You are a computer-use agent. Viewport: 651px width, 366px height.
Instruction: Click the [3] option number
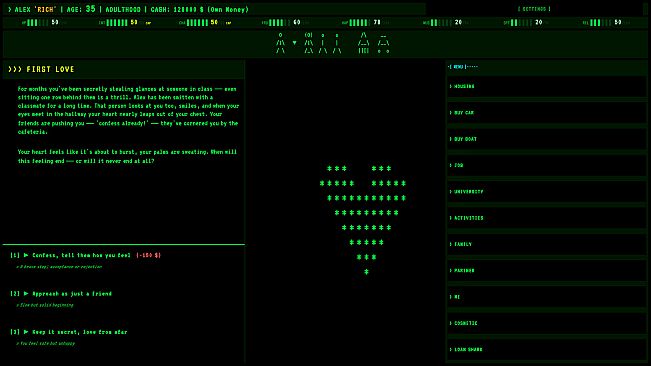click(15, 332)
